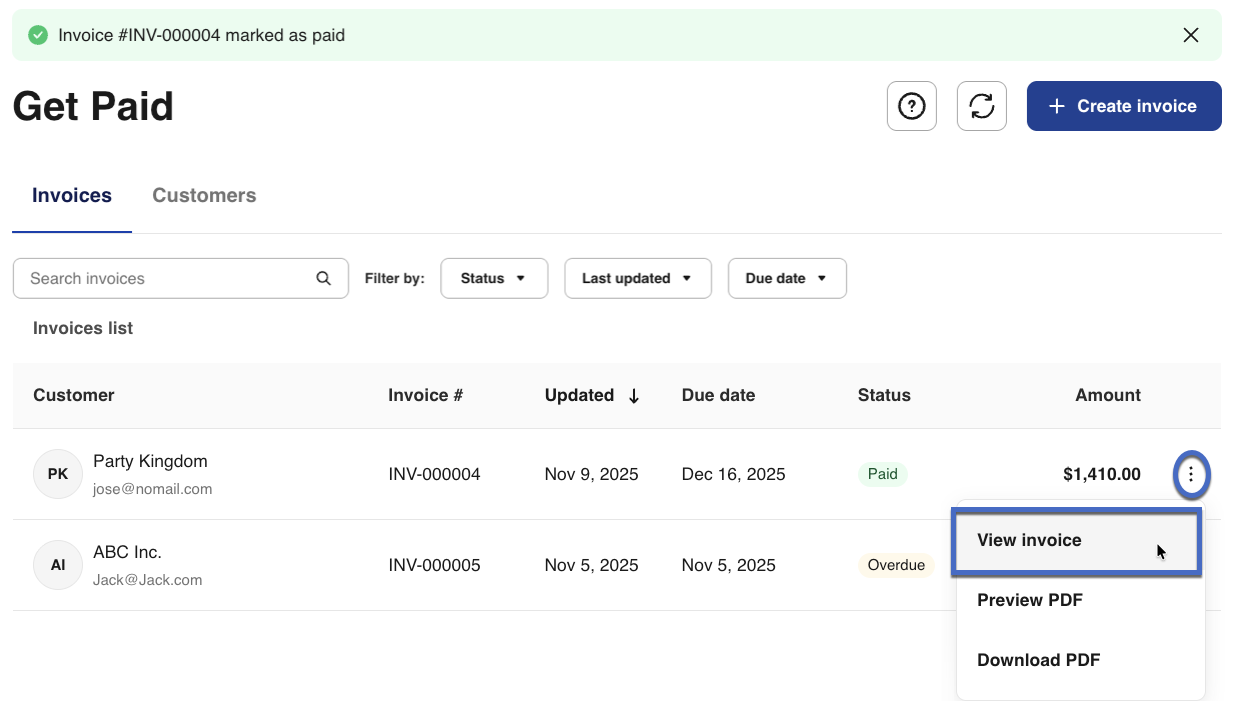1239x701 pixels.
Task: Select the Invoices tab
Action: point(72,196)
